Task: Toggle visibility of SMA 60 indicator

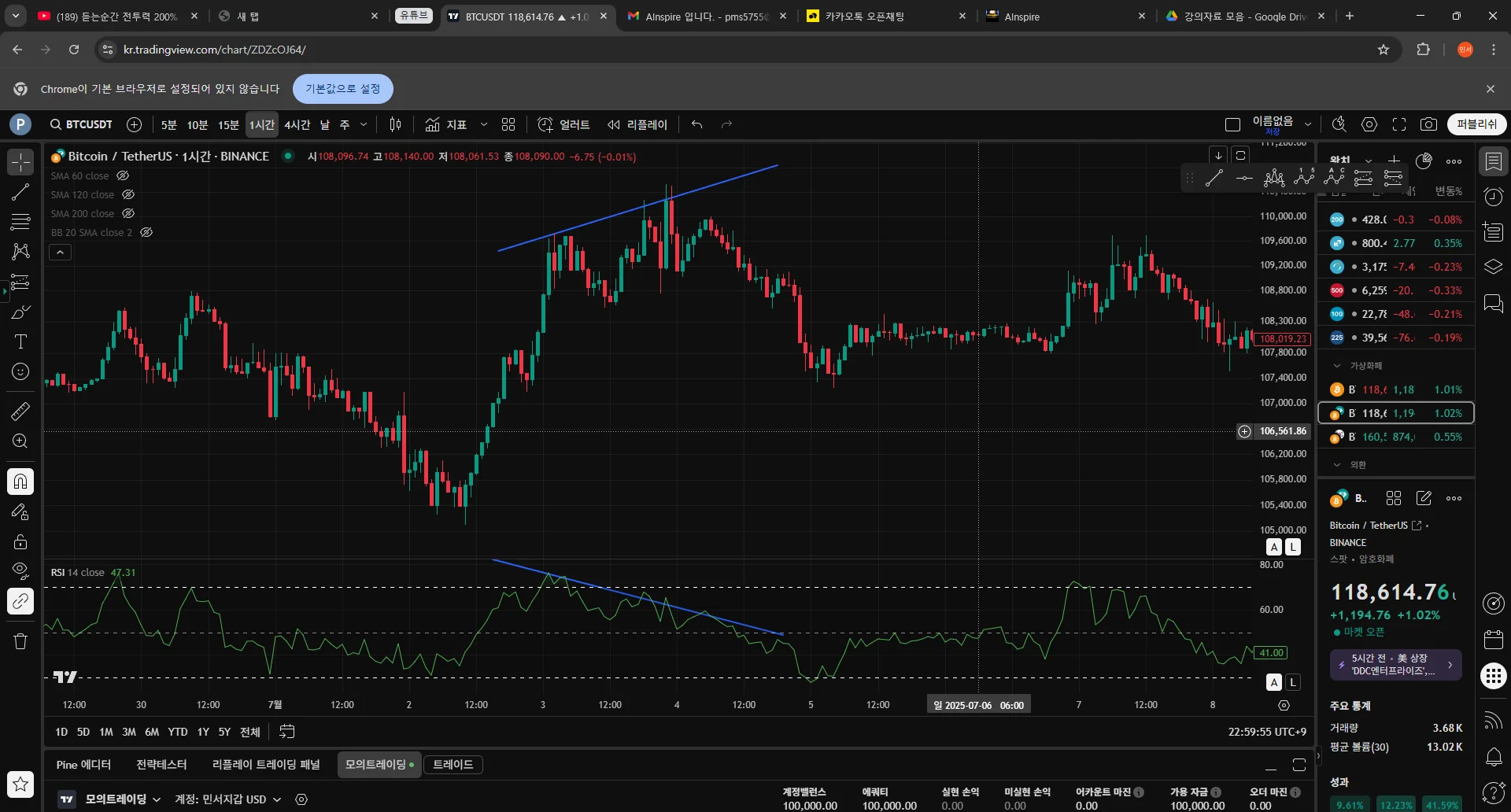Action: coord(123,175)
